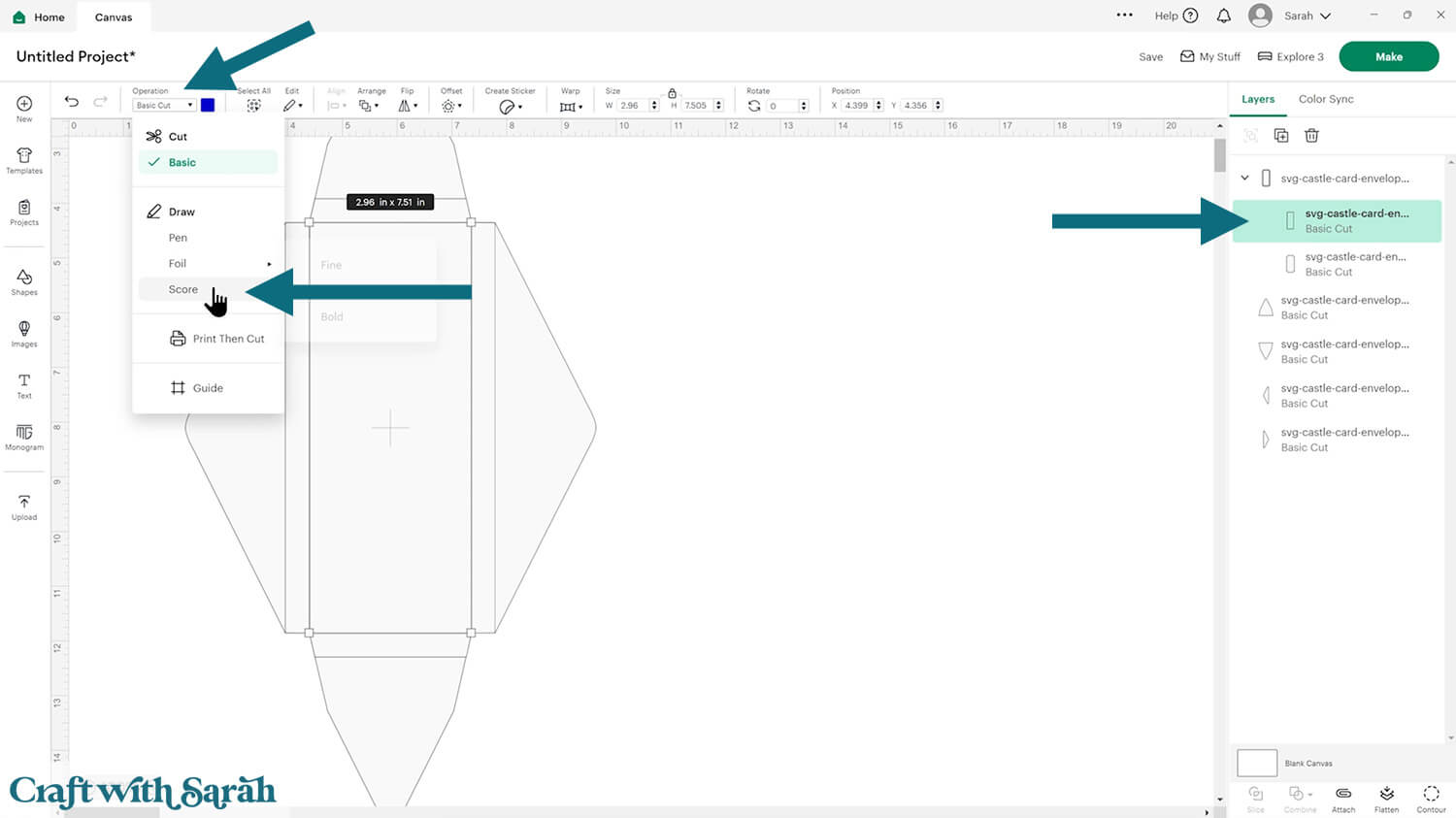Image resolution: width=1456 pixels, height=818 pixels.
Task: Click the height H size field
Action: pos(697,106)
